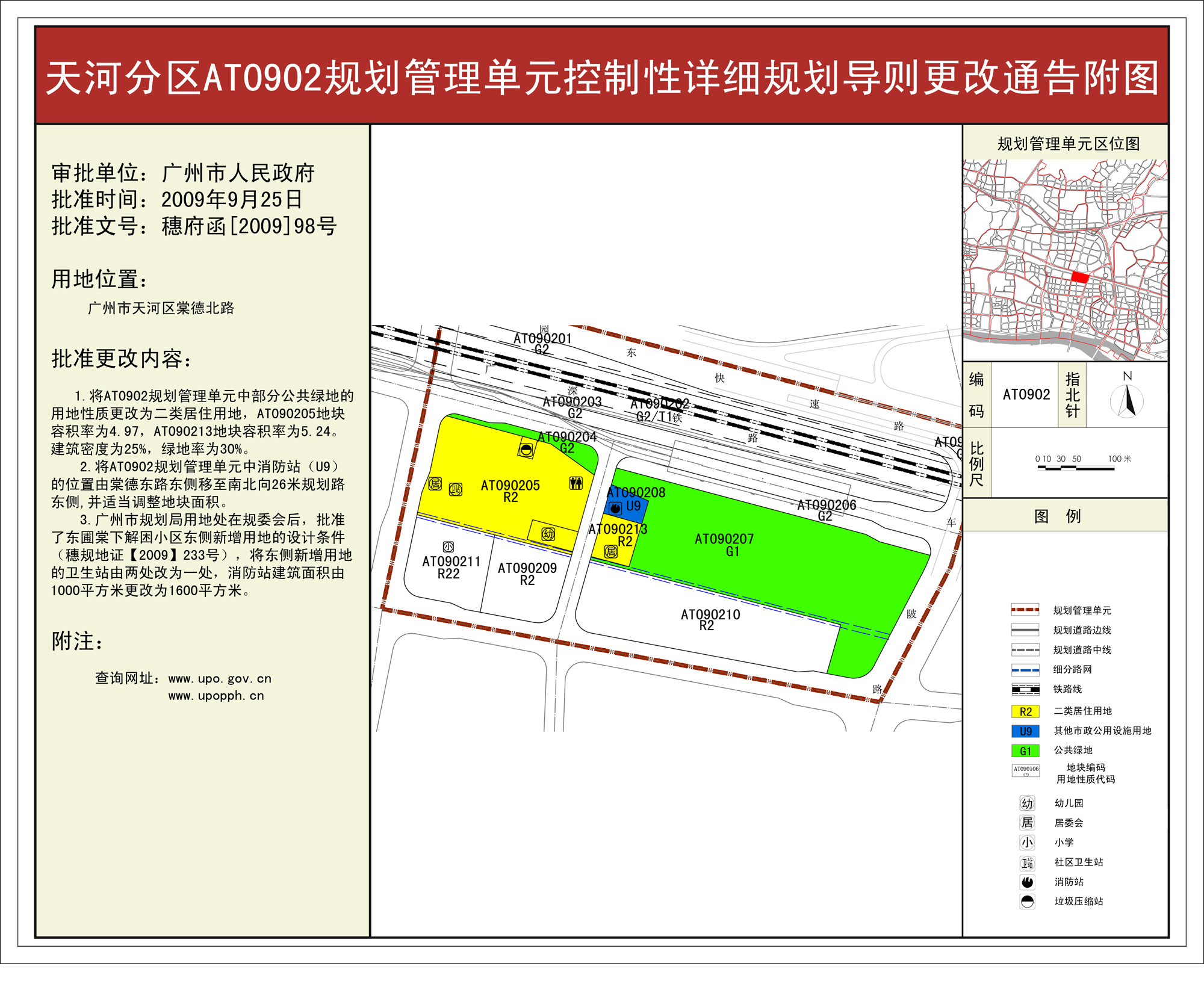
Task: Click the red highlighted block on location map
Action: 1080,277
